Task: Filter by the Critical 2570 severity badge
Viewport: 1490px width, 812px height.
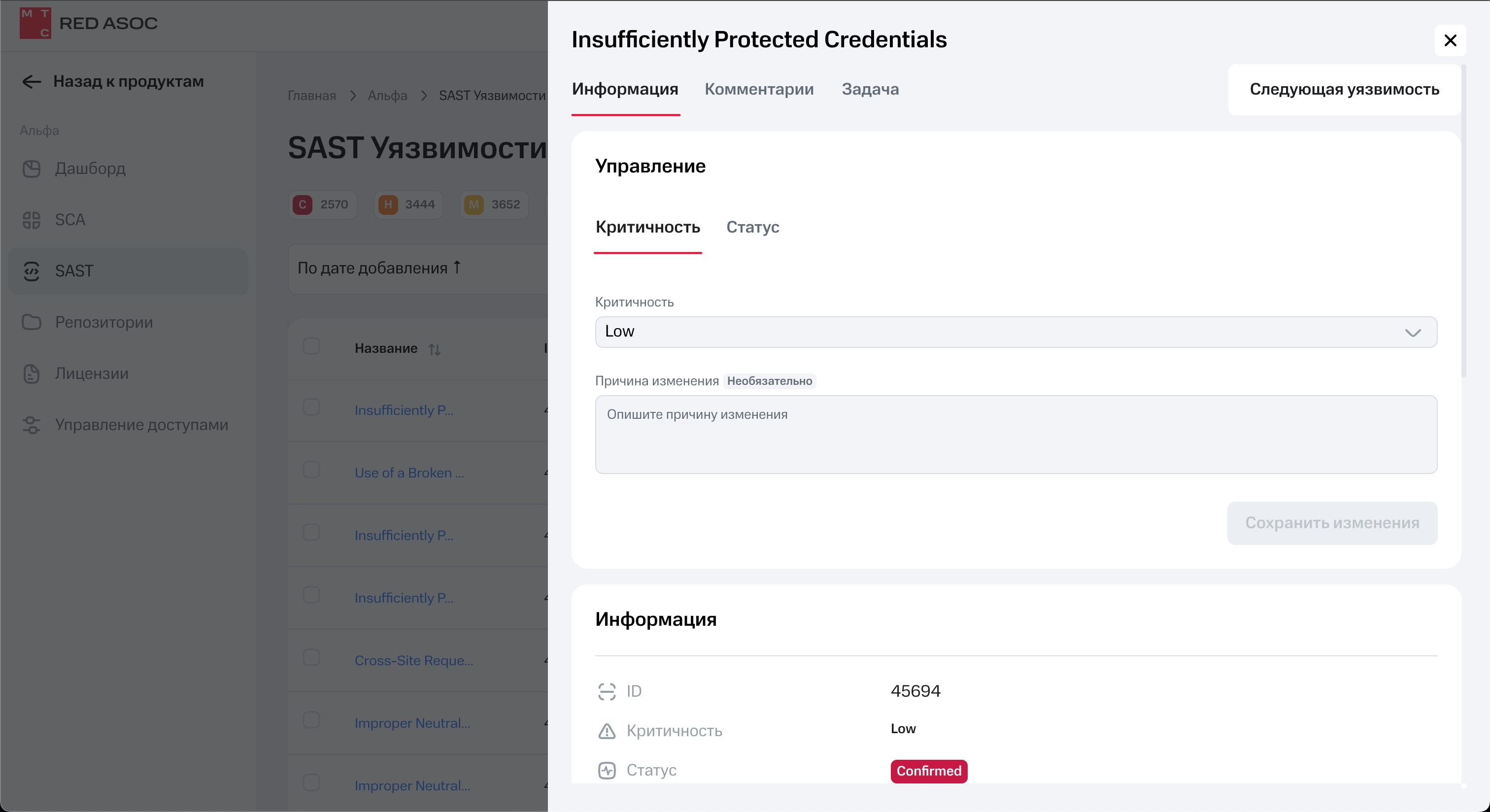Action: click(322, 205)
